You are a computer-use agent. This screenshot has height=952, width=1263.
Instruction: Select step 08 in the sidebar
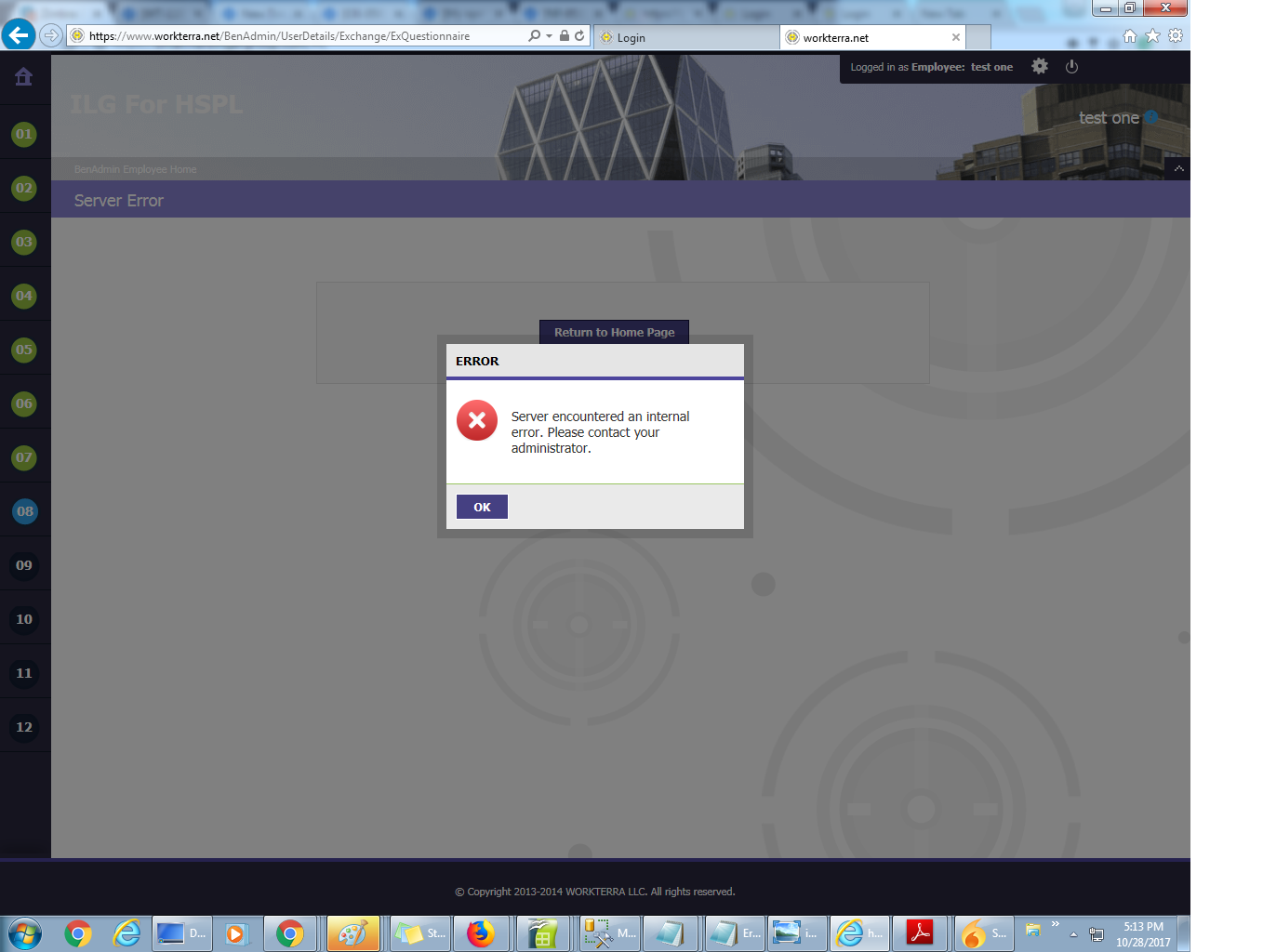coord(24,511)
